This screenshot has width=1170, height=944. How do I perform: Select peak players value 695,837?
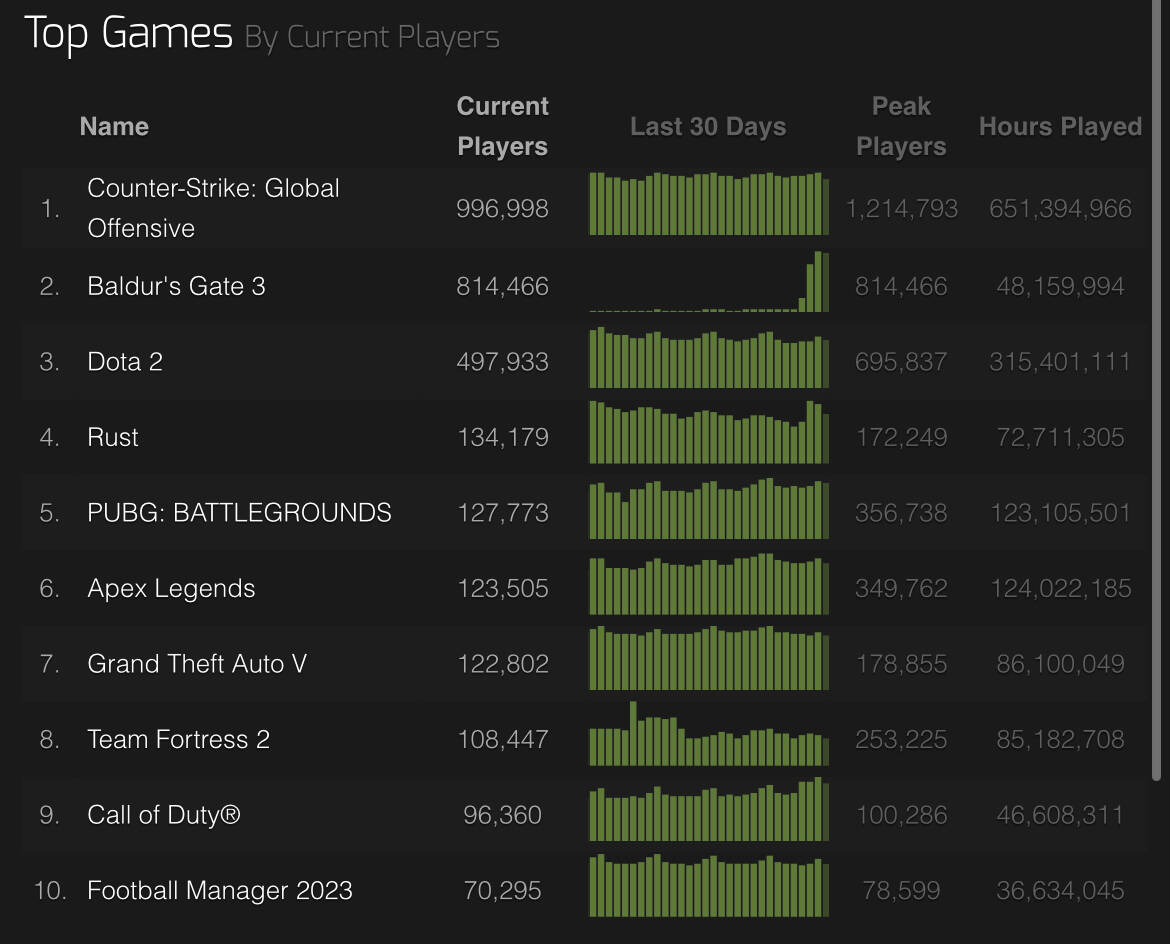[901, 362]
